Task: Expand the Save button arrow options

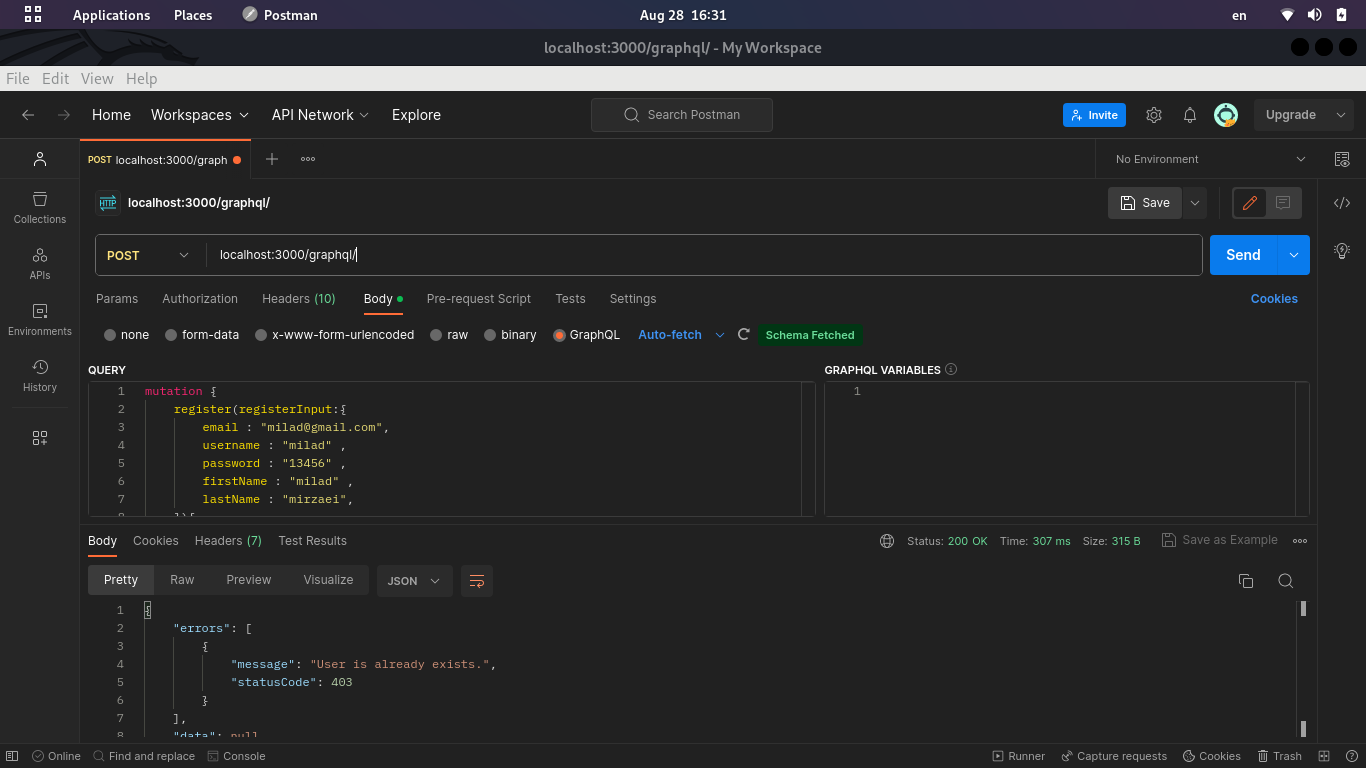Action: [x=1195, y=203]
